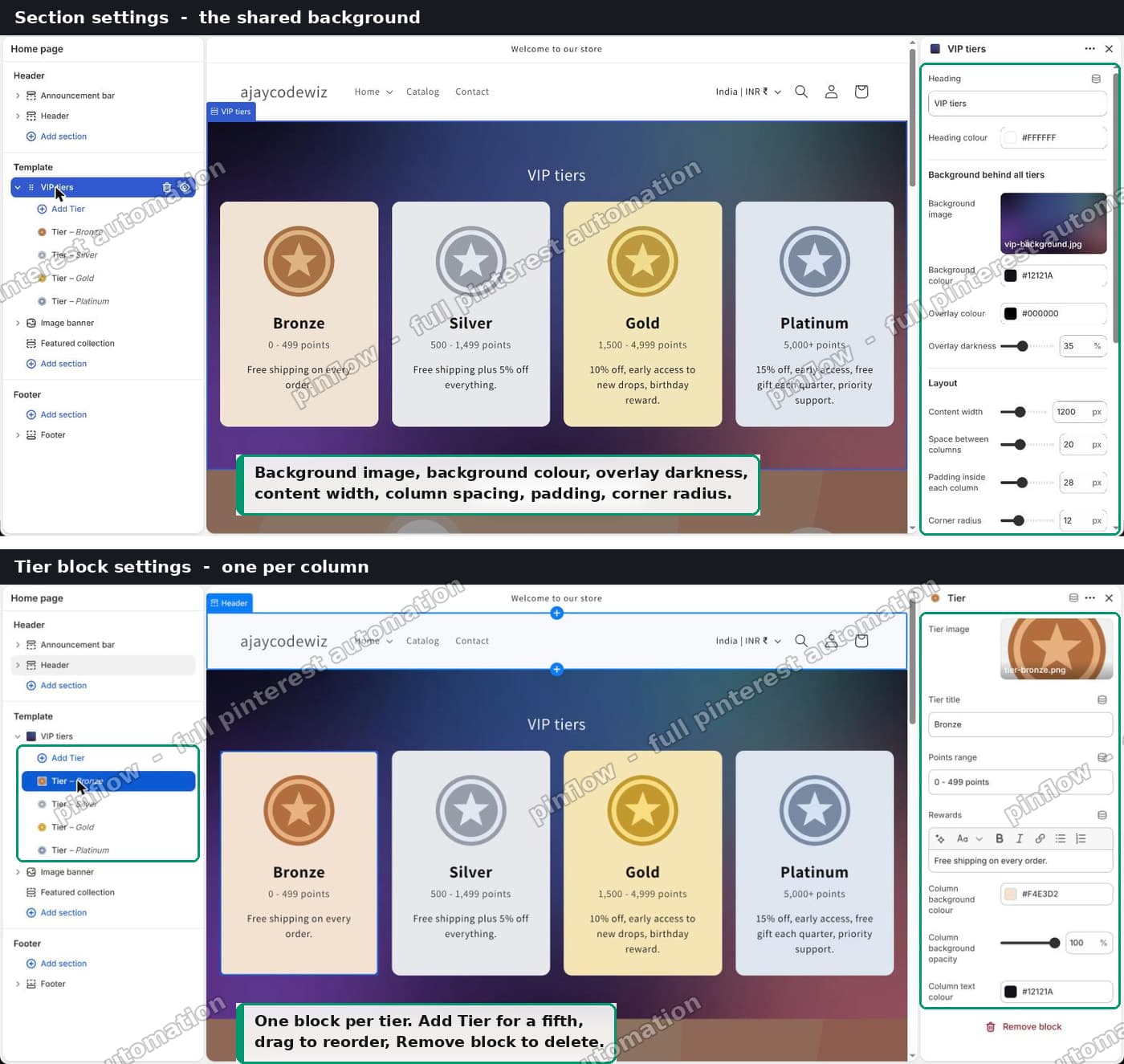Click vip-background.jpg image thumbnail

click(x=1053, y=222)
